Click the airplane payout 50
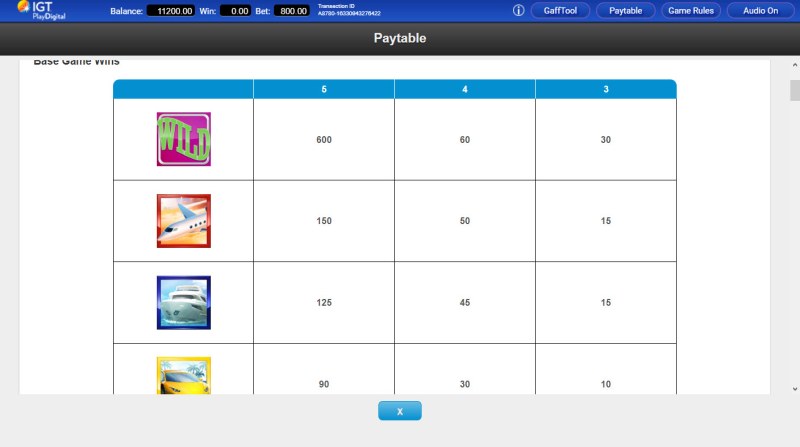800x447 pixels. (x=465, y=221)
